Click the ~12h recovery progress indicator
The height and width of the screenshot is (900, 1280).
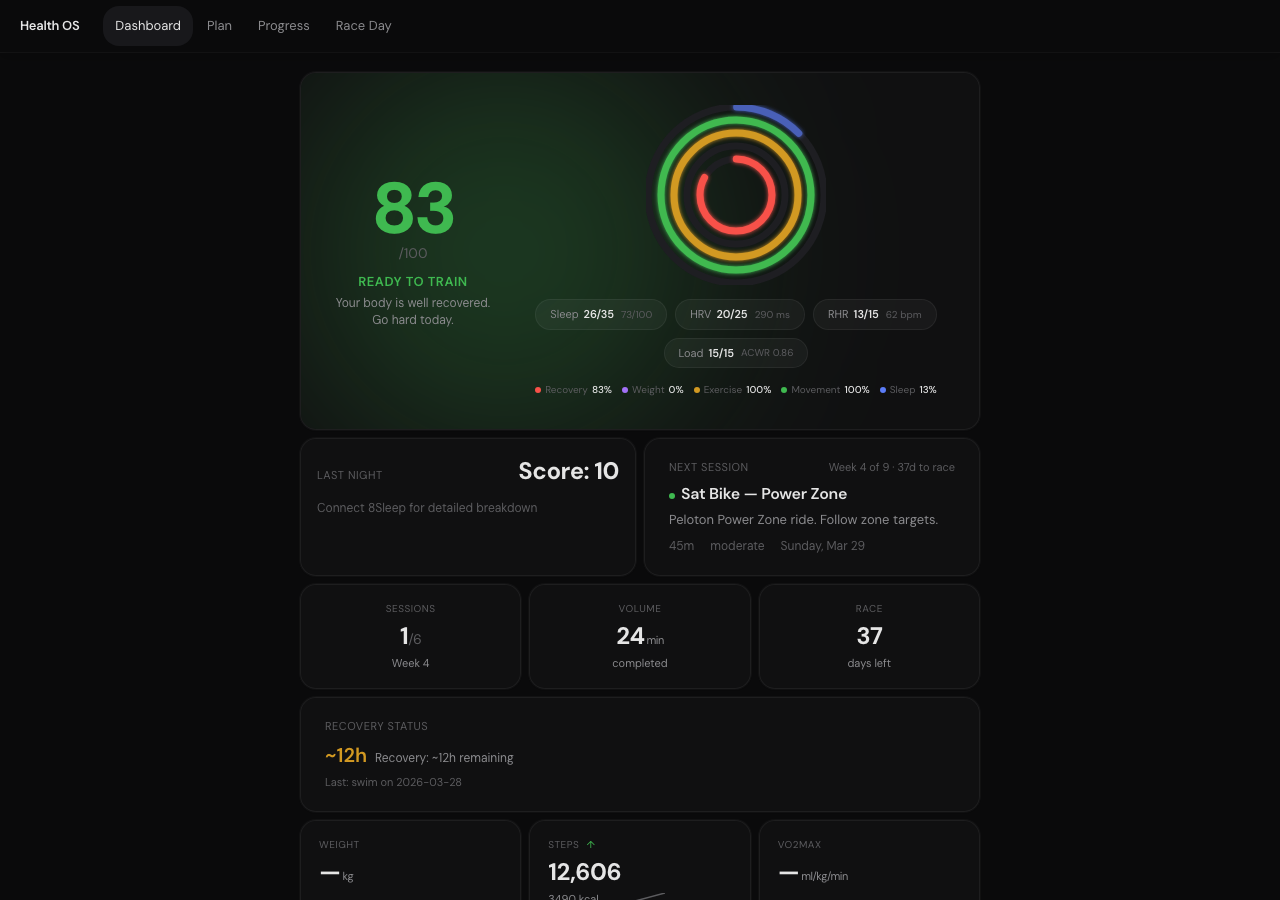[x=345, y=756]
